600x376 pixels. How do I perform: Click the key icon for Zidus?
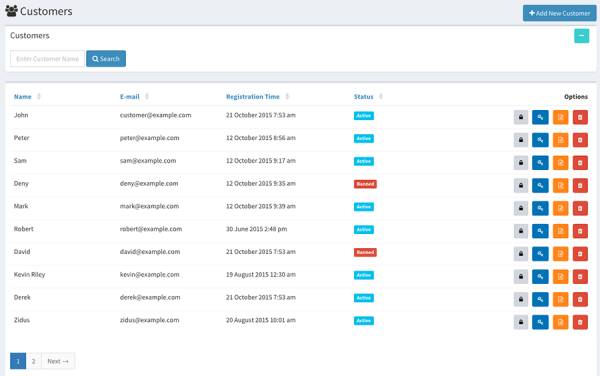540,322
